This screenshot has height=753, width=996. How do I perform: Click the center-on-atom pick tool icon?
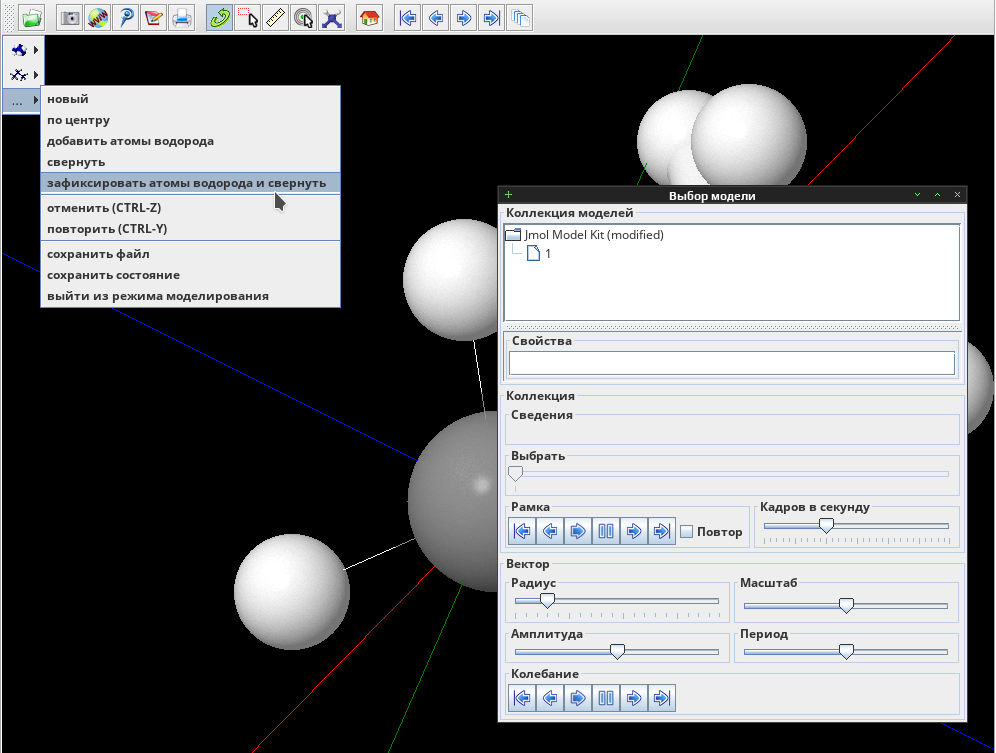pyautogui.click(x=304, y=18)
